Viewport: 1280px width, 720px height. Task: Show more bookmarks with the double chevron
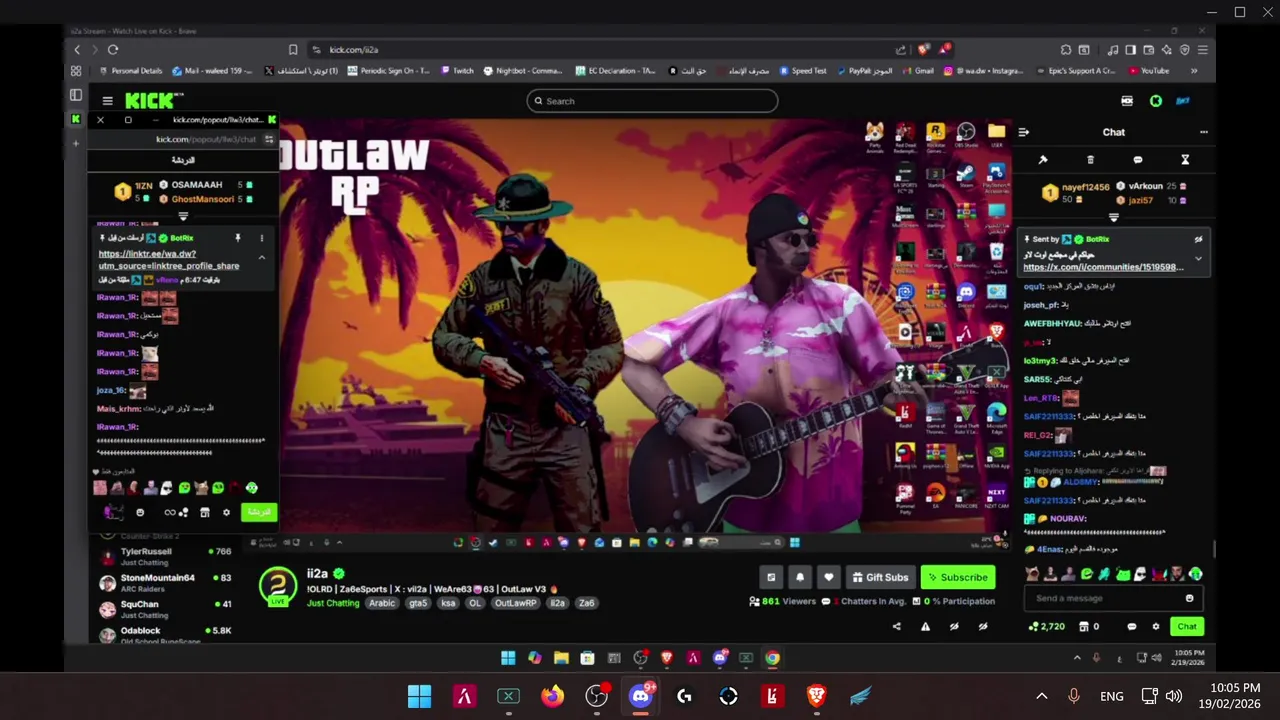(x=1193, y=71)
